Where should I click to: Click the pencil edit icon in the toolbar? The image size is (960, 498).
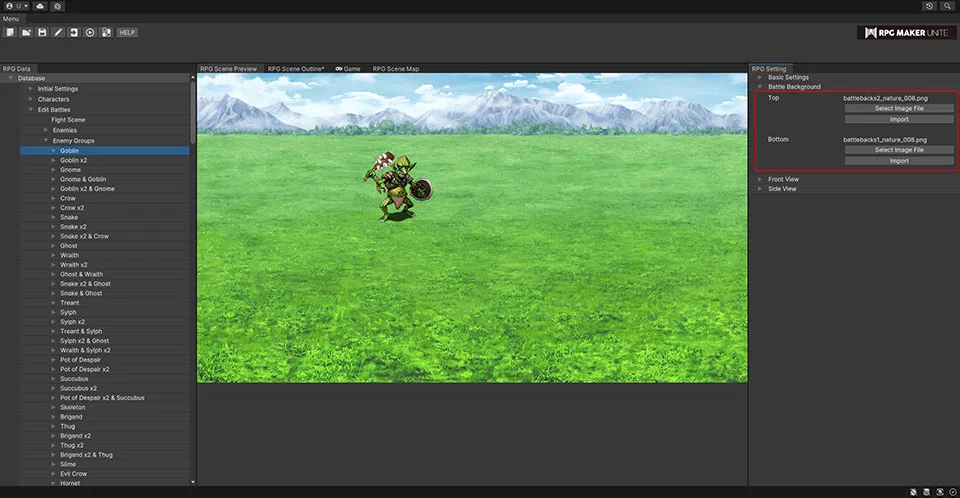[58, 32]
